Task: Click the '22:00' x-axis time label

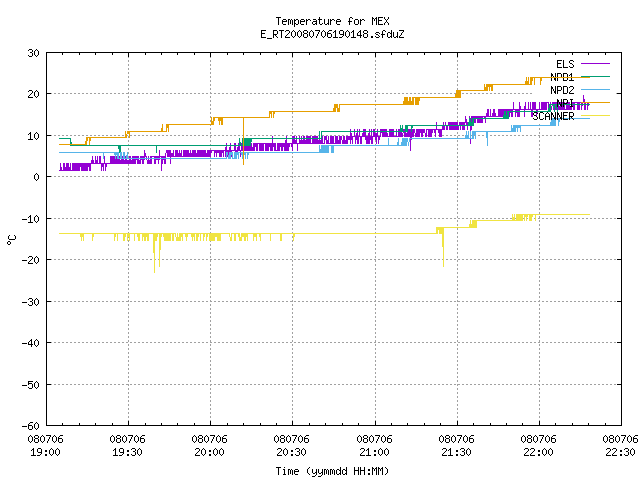Action: tap(538, 452)
